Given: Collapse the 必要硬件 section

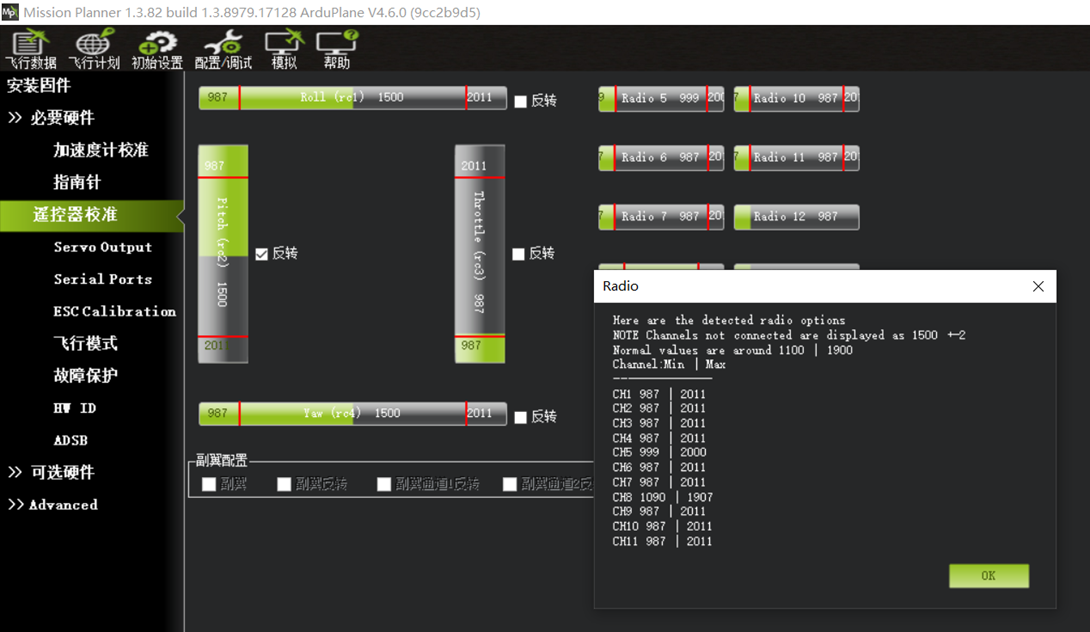Looking at the screenshot, I should tap(52, 118).
